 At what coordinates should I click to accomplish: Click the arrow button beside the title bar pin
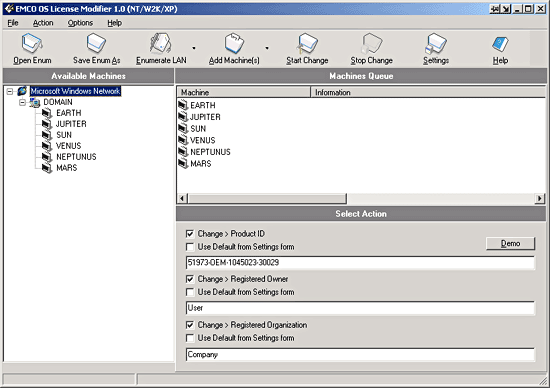(x=505, y=9)
